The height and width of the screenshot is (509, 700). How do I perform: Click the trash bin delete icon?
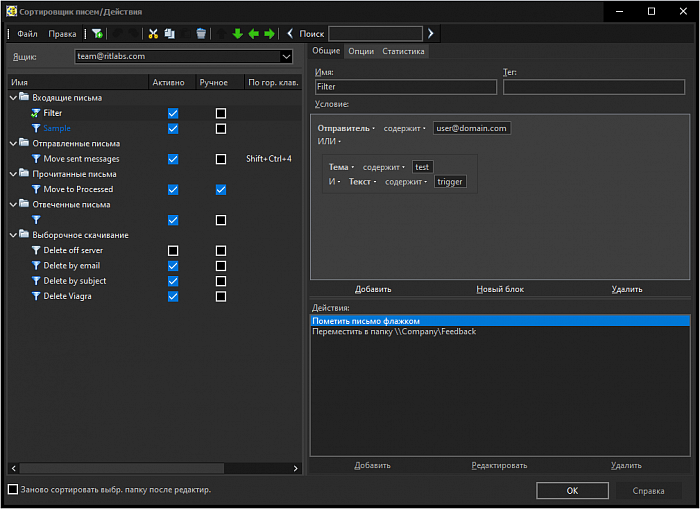pos(201,33)
